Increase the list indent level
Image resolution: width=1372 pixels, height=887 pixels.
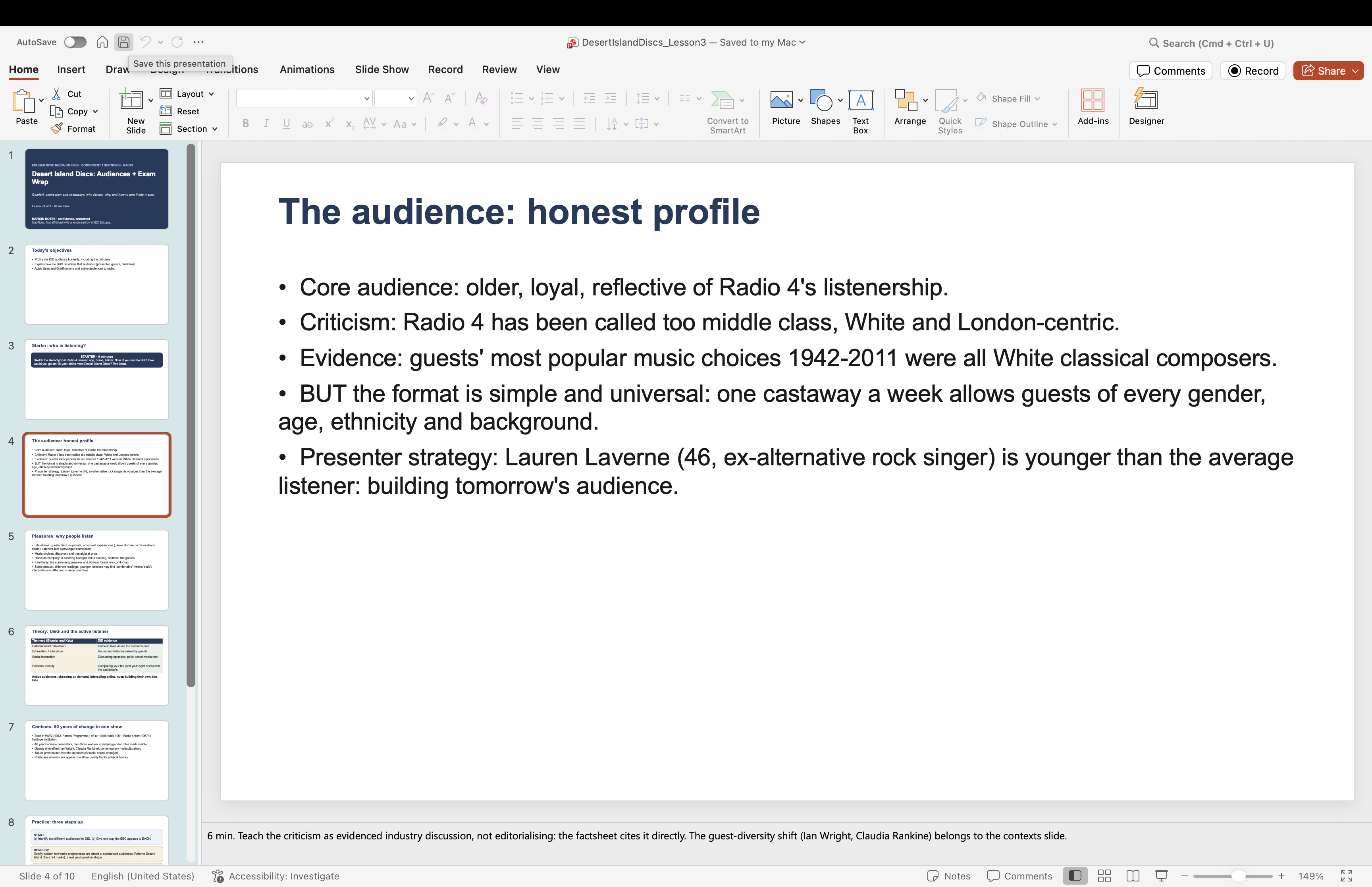(x=610, y=98)
